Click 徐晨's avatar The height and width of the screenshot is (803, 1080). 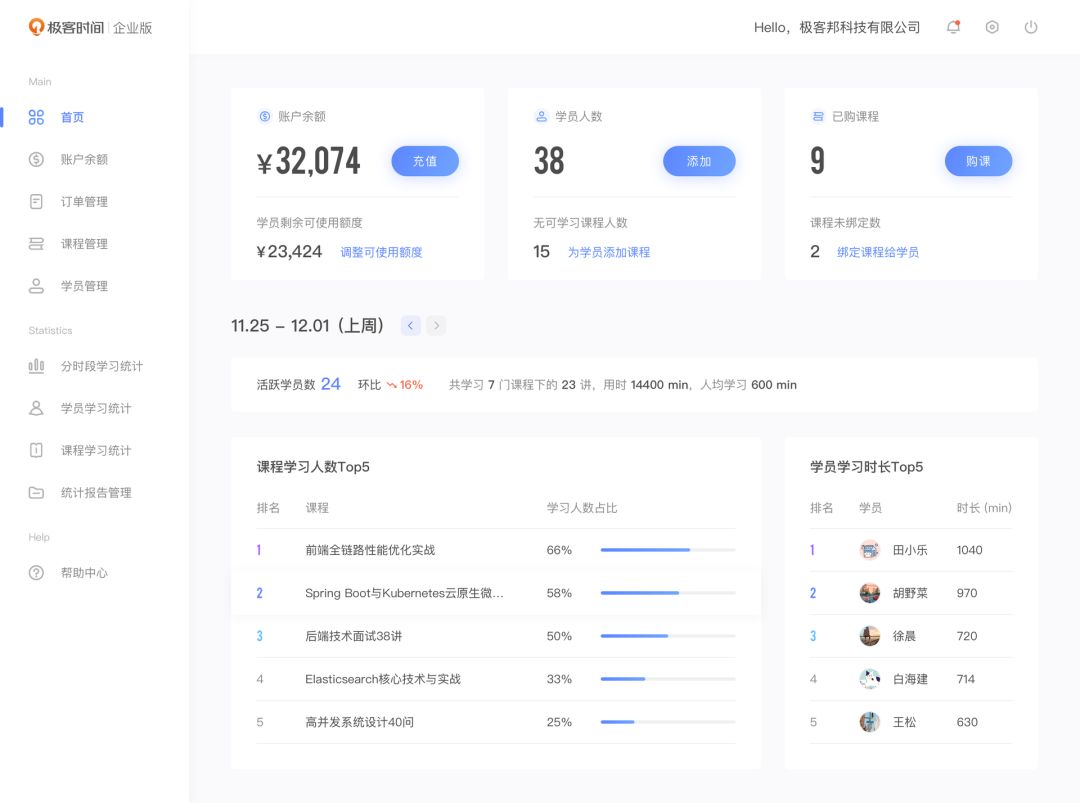pyautogui.click(x=870, y=636)
